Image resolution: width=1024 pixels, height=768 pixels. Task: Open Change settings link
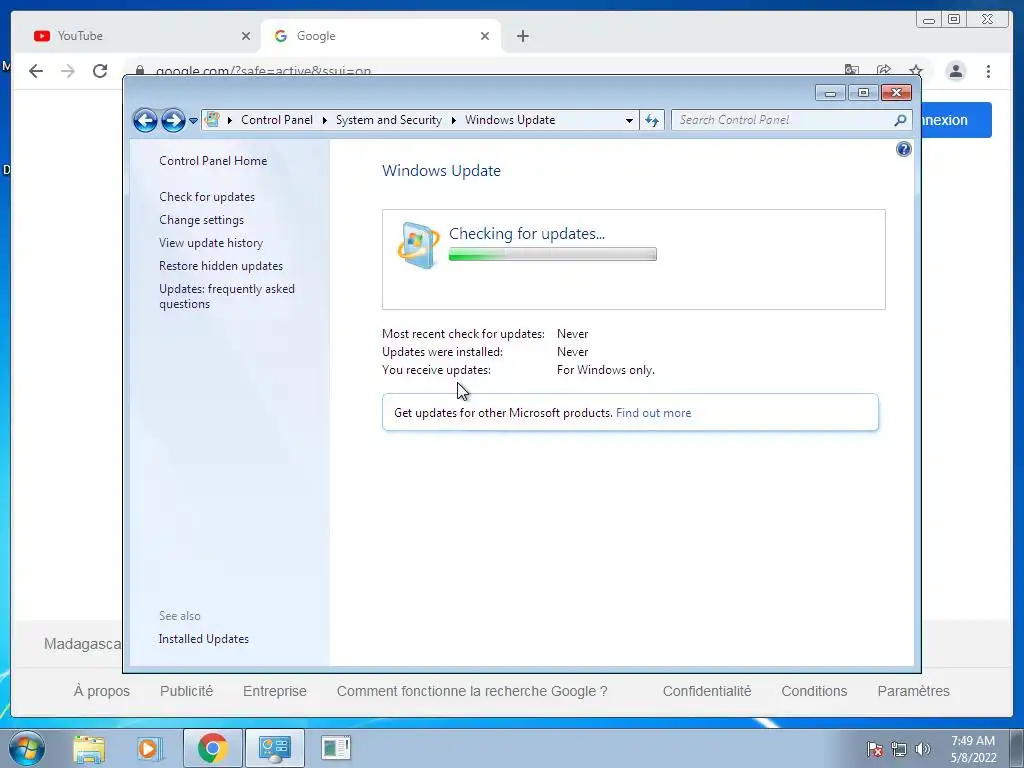coord(201,220)
